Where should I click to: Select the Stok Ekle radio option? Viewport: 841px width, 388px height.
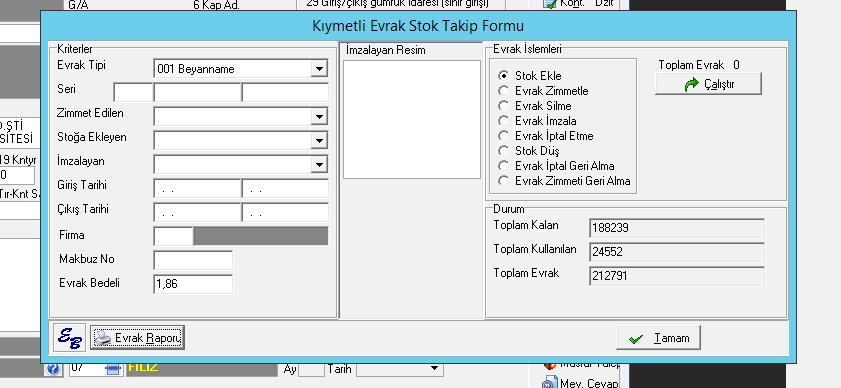tap(504, 76)
